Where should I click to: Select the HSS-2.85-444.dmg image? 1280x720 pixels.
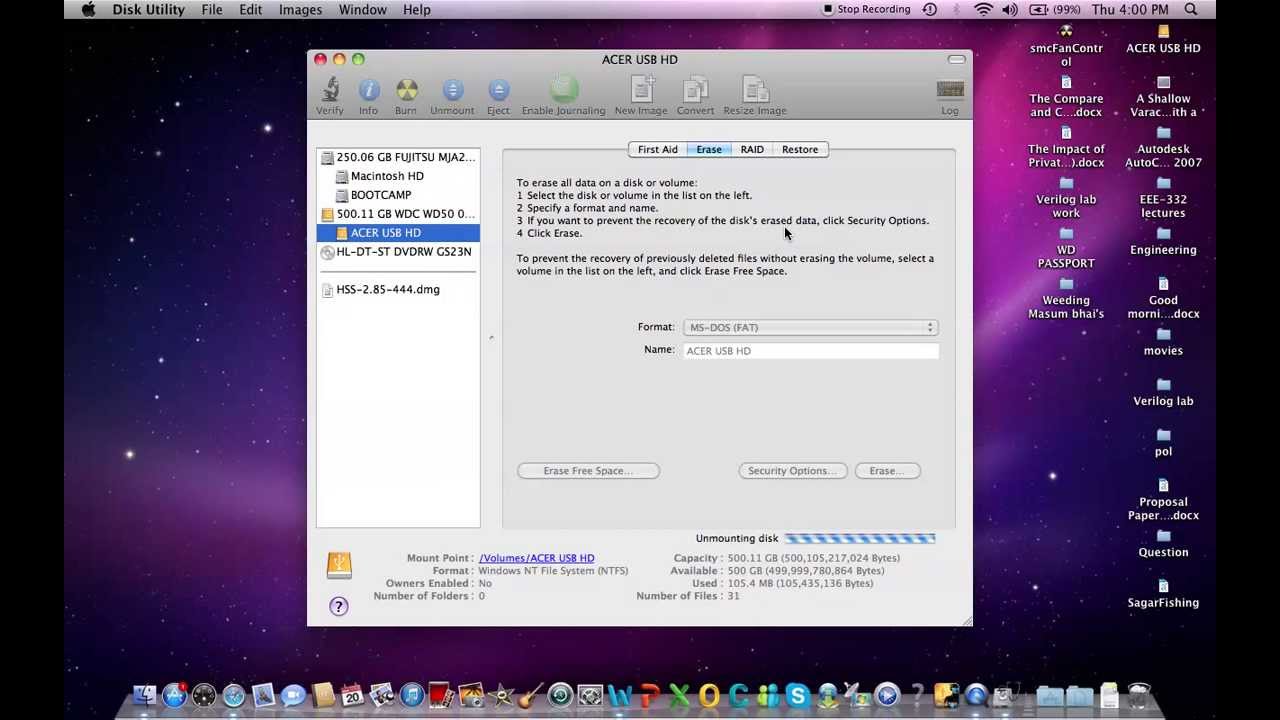[398, 289]
